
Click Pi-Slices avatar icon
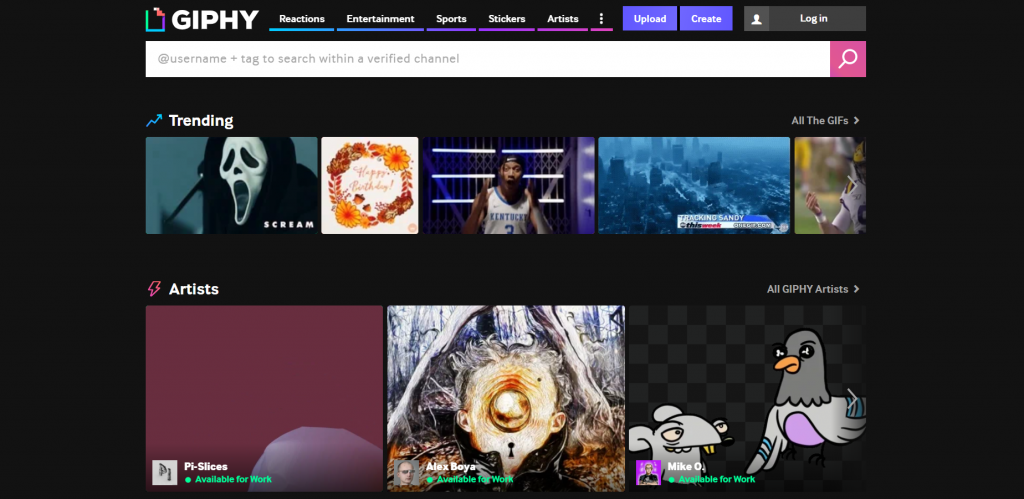[x=165, y=472]
